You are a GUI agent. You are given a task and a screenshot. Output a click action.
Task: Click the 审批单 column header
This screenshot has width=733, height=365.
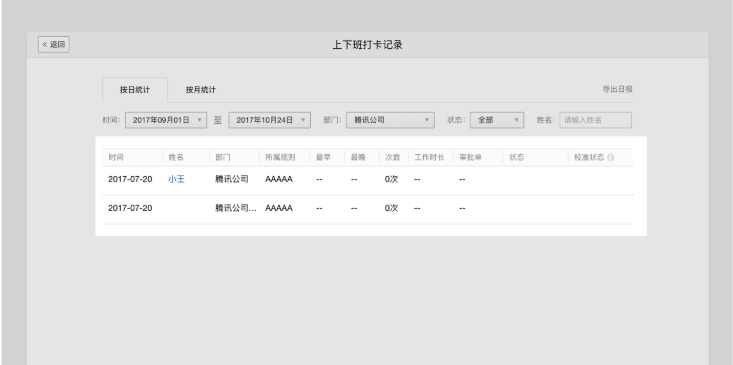(470, 157)
